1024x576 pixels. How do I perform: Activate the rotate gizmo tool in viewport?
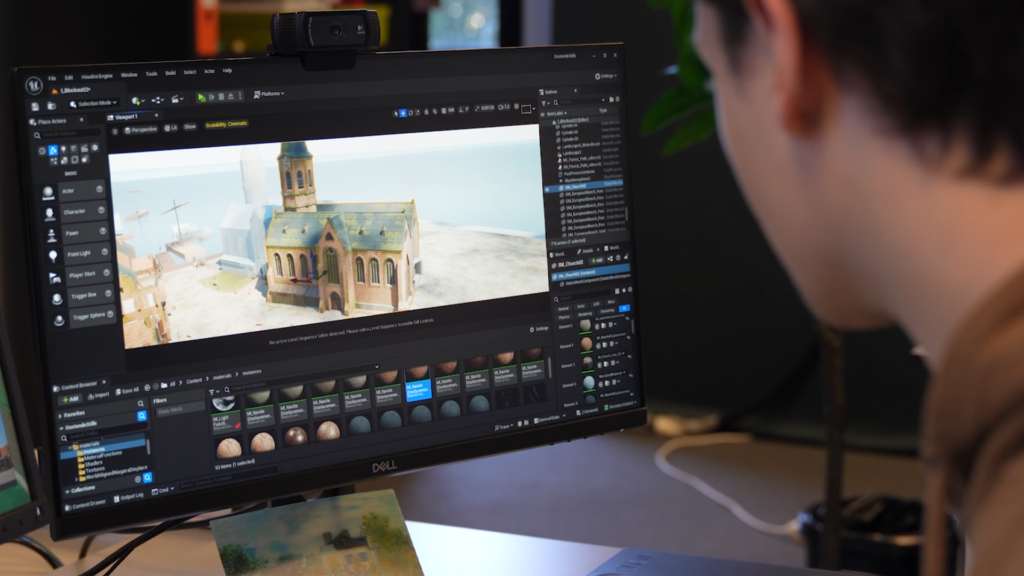pos(411,113)
